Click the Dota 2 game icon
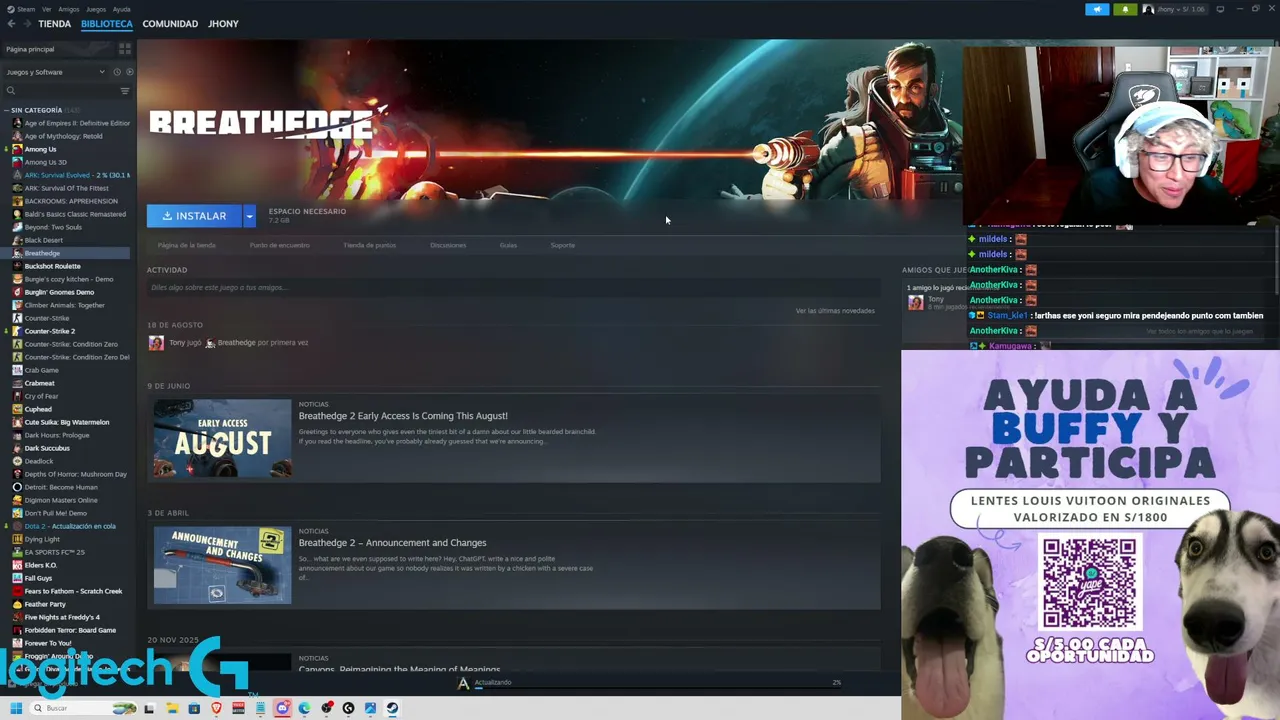Image resolution: width=1280 pixels, height=720 pixels. [x=17, y=526]
